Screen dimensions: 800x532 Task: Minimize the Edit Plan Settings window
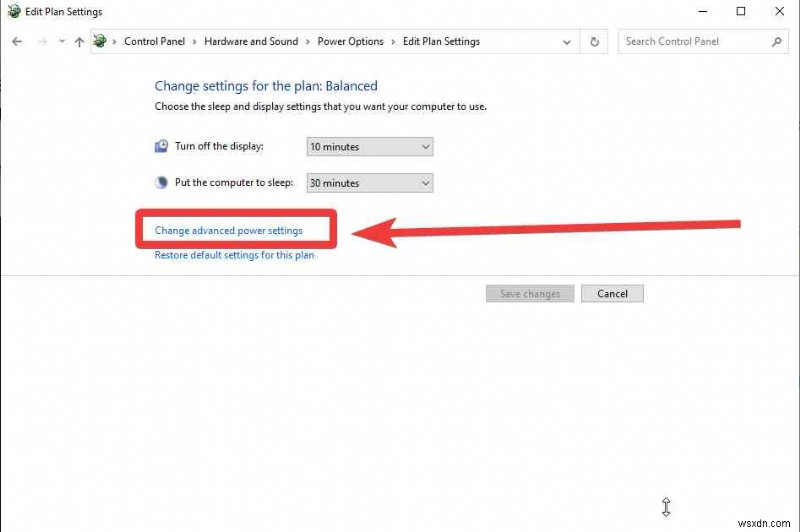point(703,11)
